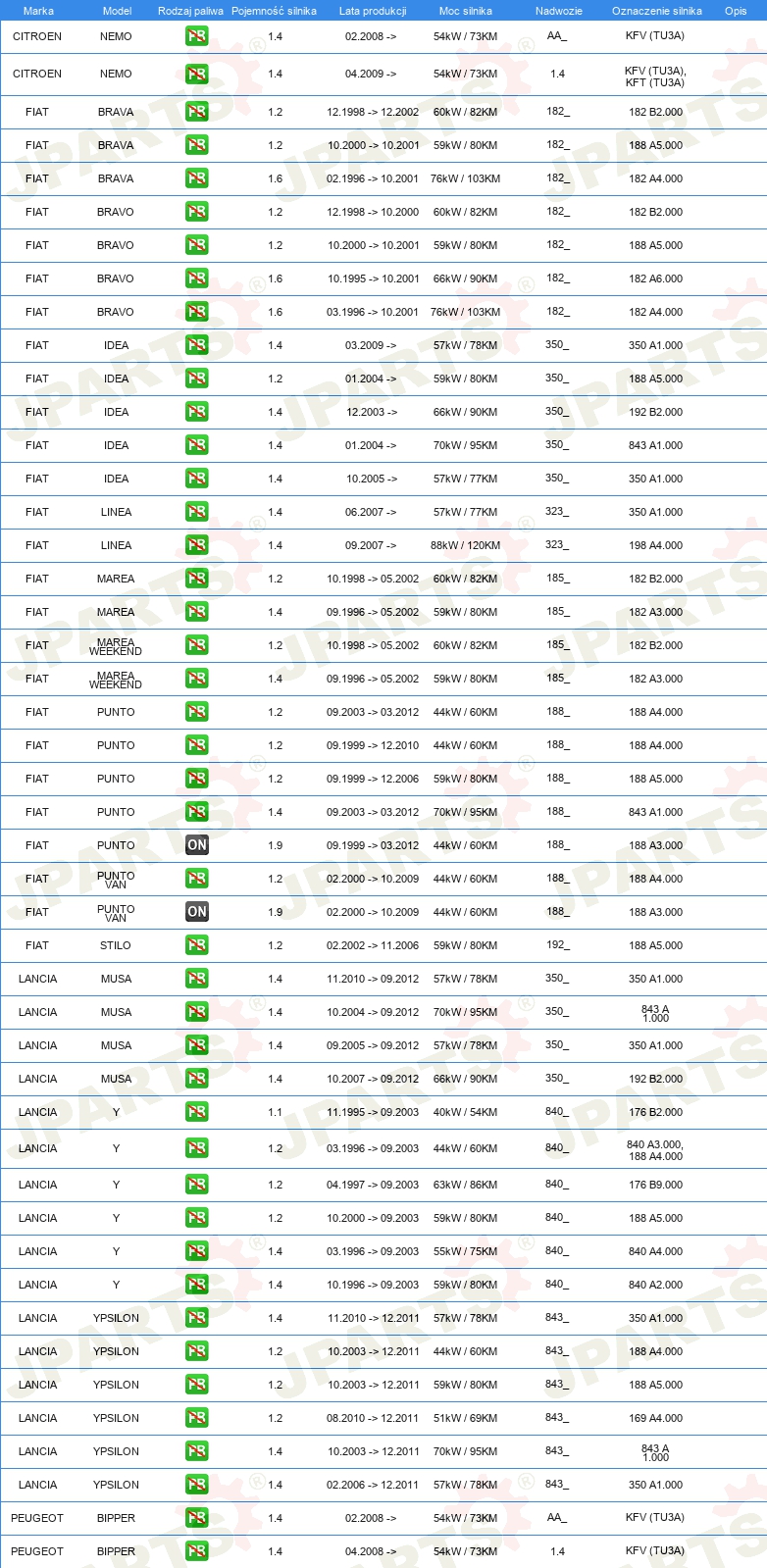Select the '55kW / 75KM' power cell
The height and width of the screenshot is (1568, 767).
tap(465, 1251)
